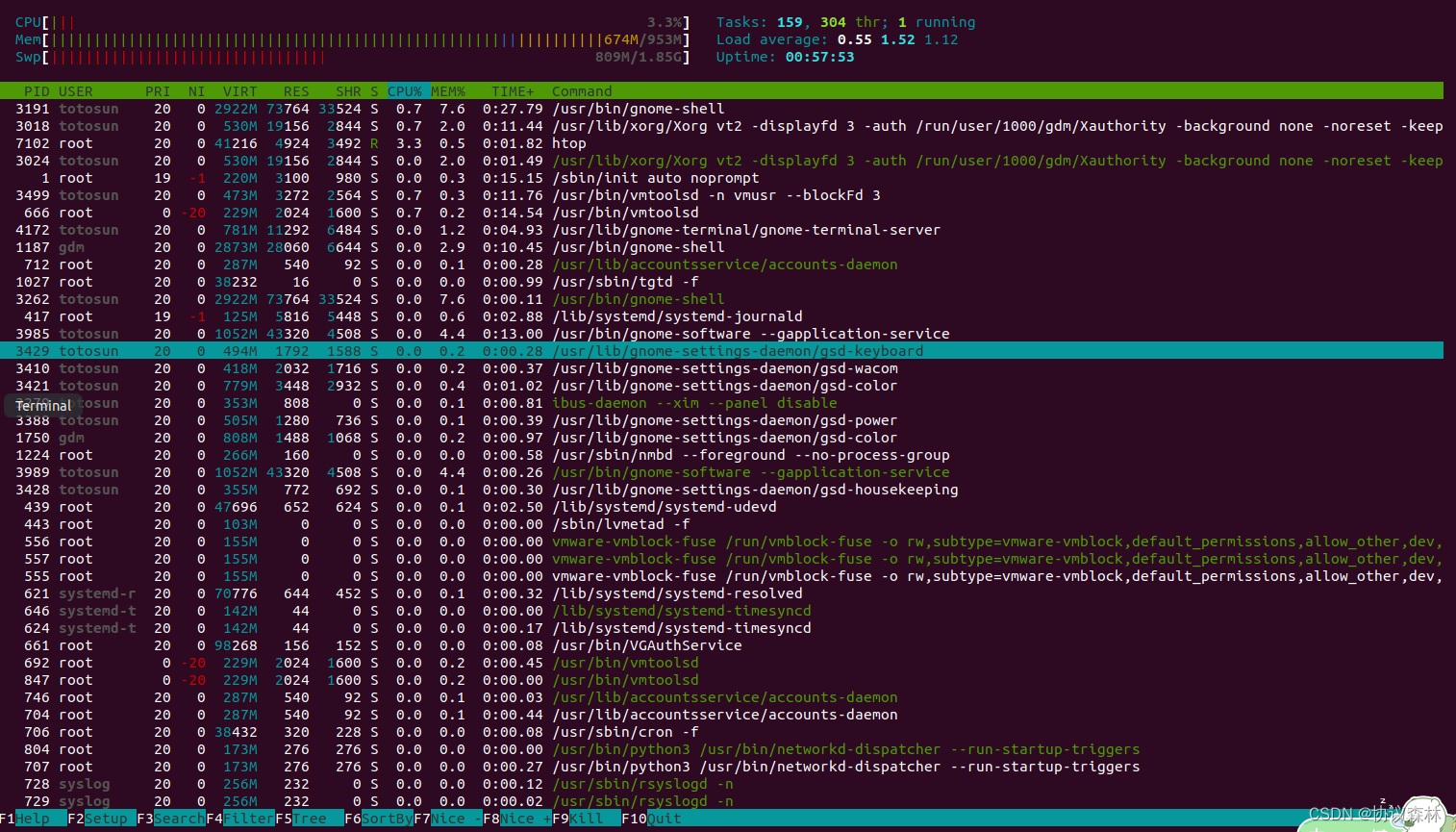This screenshot has height=832, width=1456.
Task: Click the Mem usage meter bar
Action: [x=353, y=39]
